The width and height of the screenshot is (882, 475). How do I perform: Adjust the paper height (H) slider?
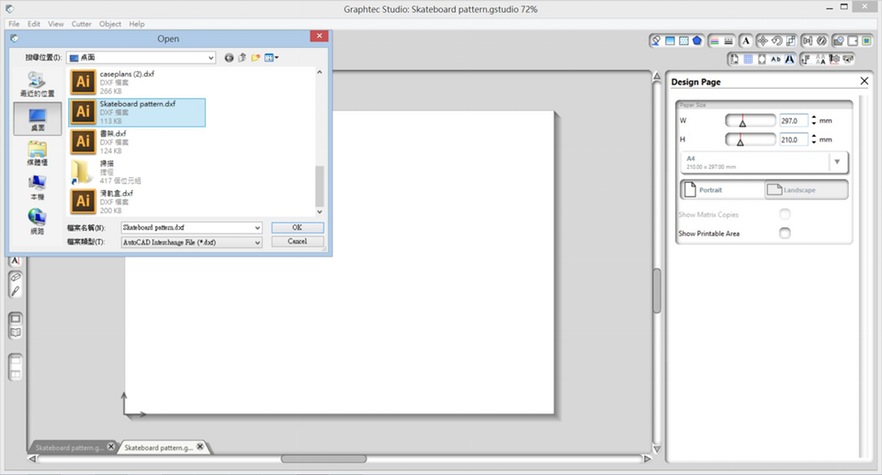coord(750,140)
